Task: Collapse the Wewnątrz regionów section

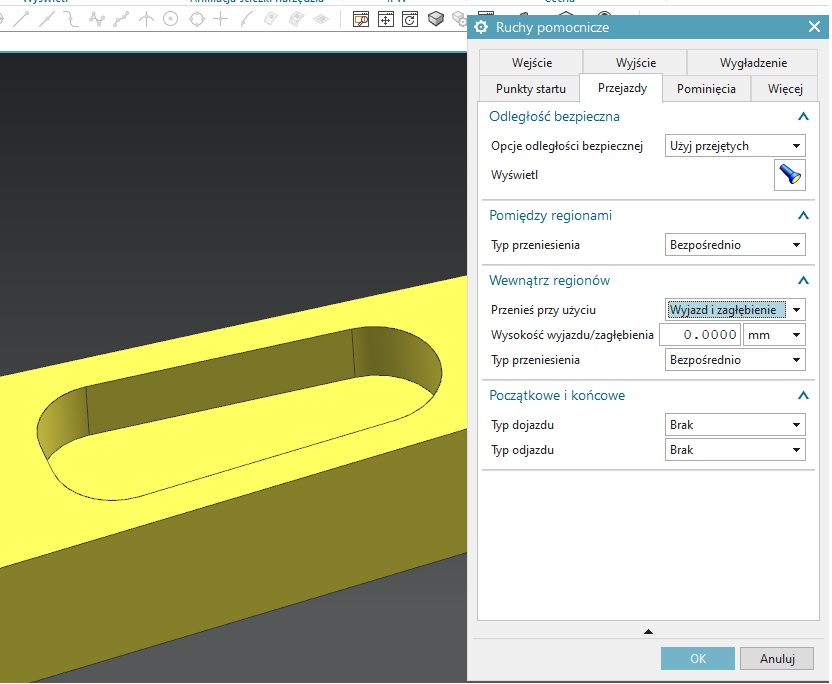Action: click(x=803, y=280)
